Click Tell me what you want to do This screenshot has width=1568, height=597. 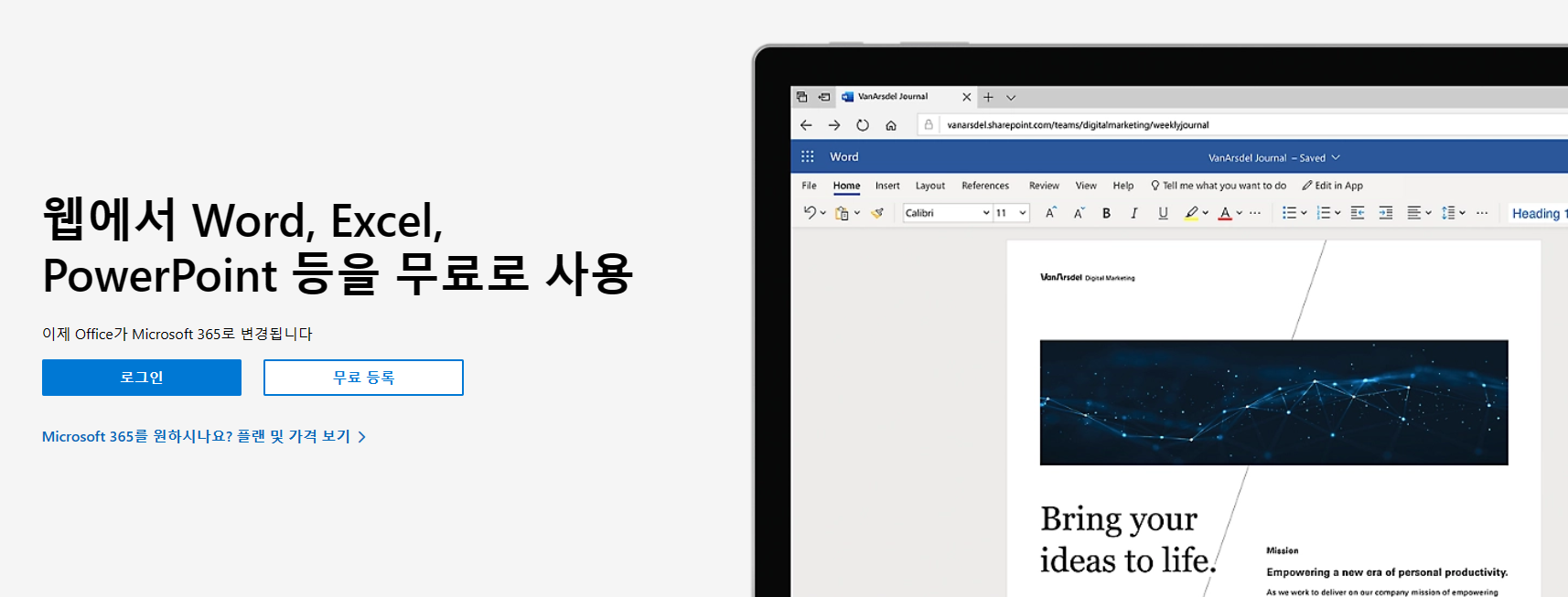pyautogui.click(x=1219, y=186)
